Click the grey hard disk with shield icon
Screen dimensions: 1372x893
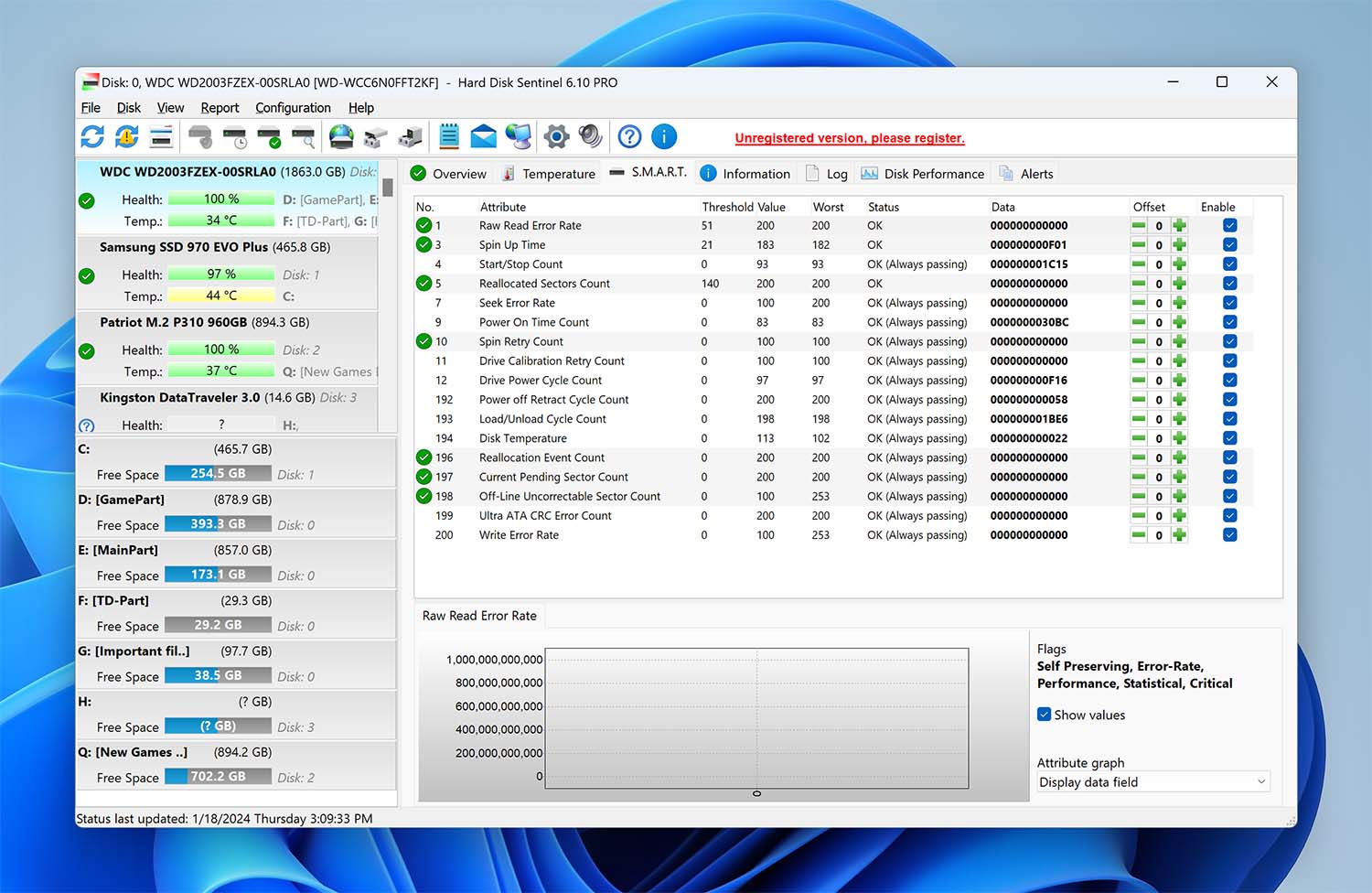[x=200, y=137]
